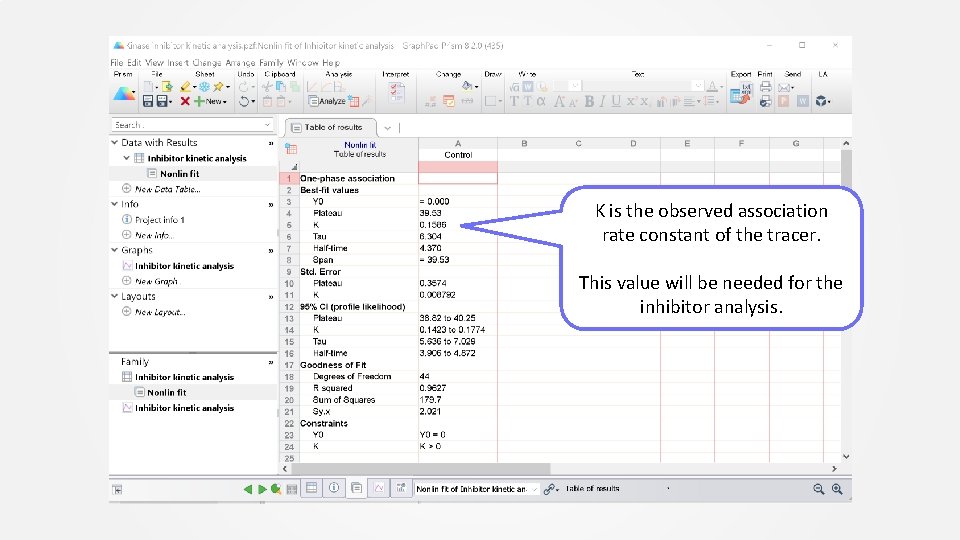
Task: Select the Table of results tab
Action: pyautogui.click(x=331, y=127)
